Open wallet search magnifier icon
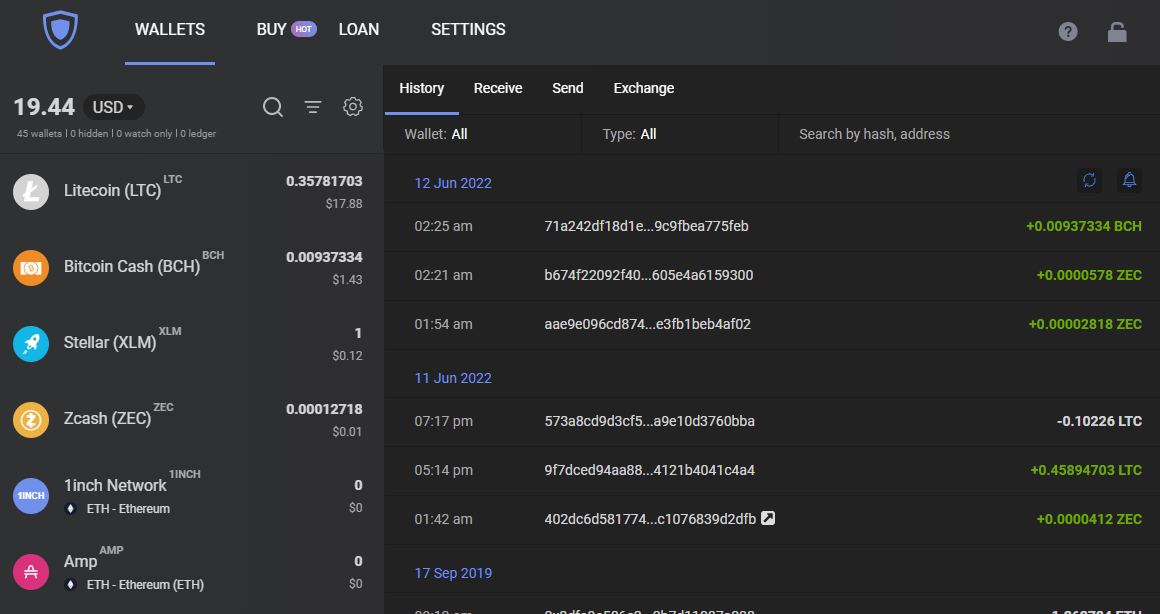The width and height of the screenshot is (1160, 614). click(273, 107)
